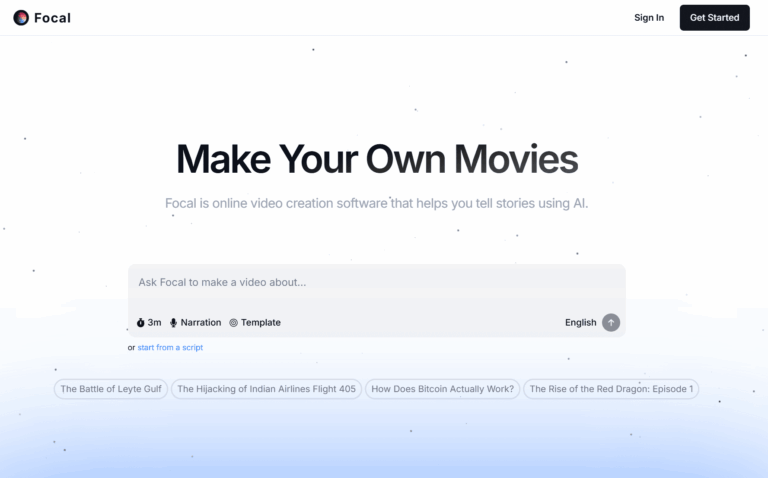Click the Focal logo icon
The height and width of the screenshot is (478, 768).
(x=21, y=18)
